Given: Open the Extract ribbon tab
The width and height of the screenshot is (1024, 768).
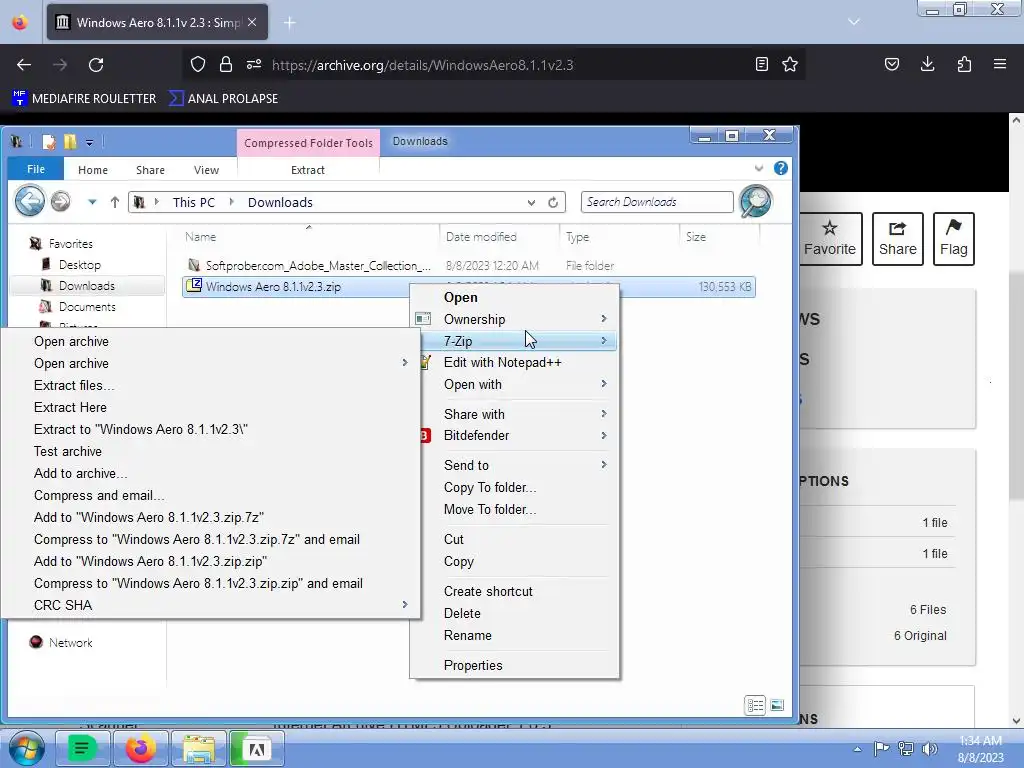Looking at the screenshot, I should click(308, 170).
